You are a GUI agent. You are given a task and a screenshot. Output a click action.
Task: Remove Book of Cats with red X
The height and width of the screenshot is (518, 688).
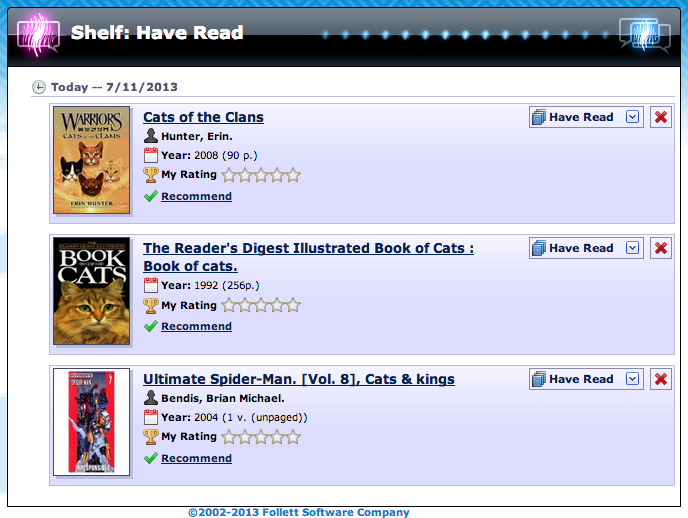click(661, 248)
